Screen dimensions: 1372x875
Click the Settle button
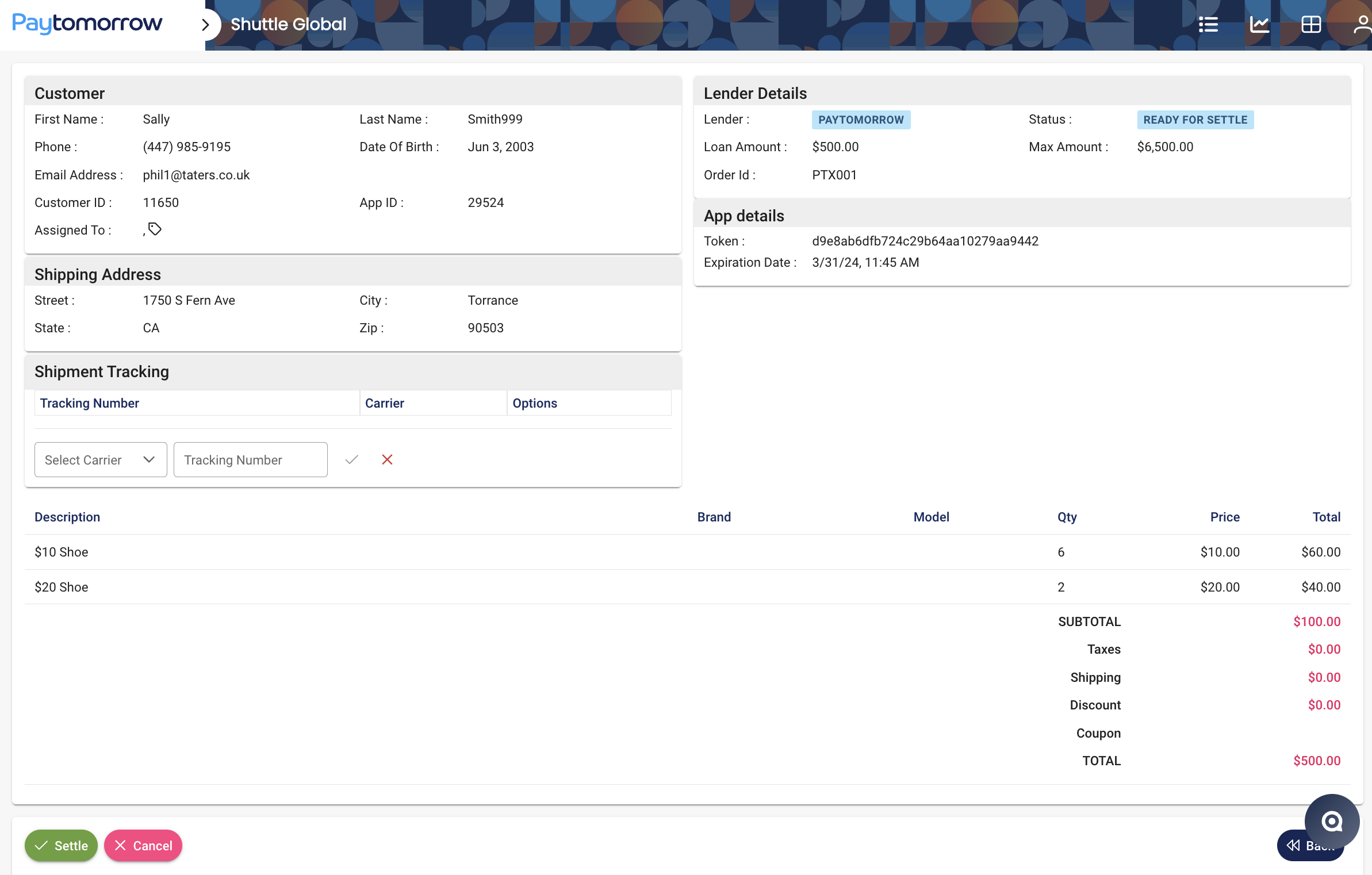point(61,845)
